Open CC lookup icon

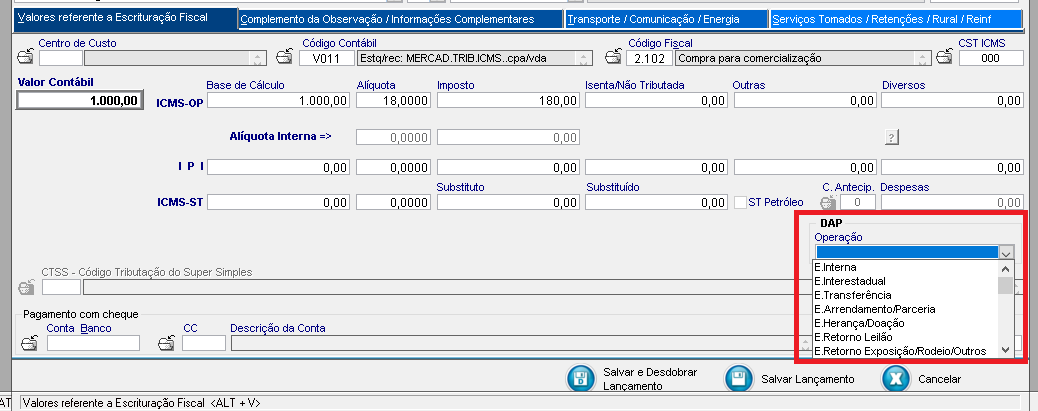[x=166, y=343]
